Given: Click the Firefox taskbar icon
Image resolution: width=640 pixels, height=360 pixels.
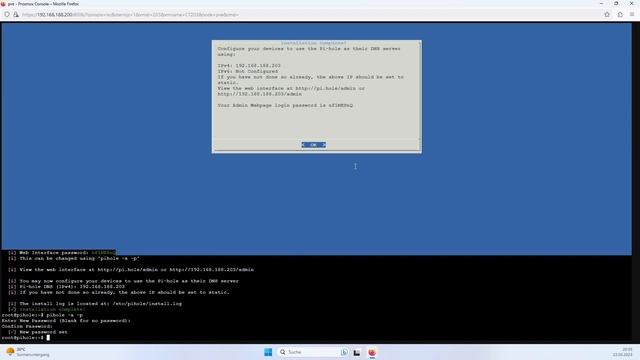Looking at the screenshot, I should click(x=372, y=352).
